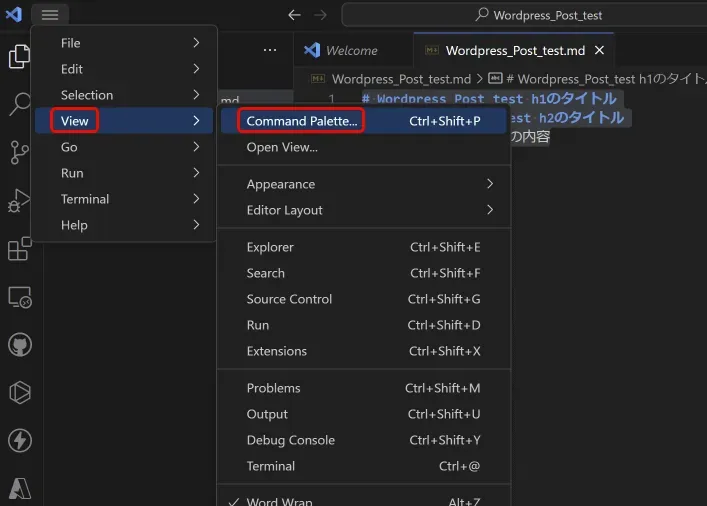Open the Extensions activity bar icon
Image resolution: width=707 pixels, height=506 pixels.
click(19, 249)
